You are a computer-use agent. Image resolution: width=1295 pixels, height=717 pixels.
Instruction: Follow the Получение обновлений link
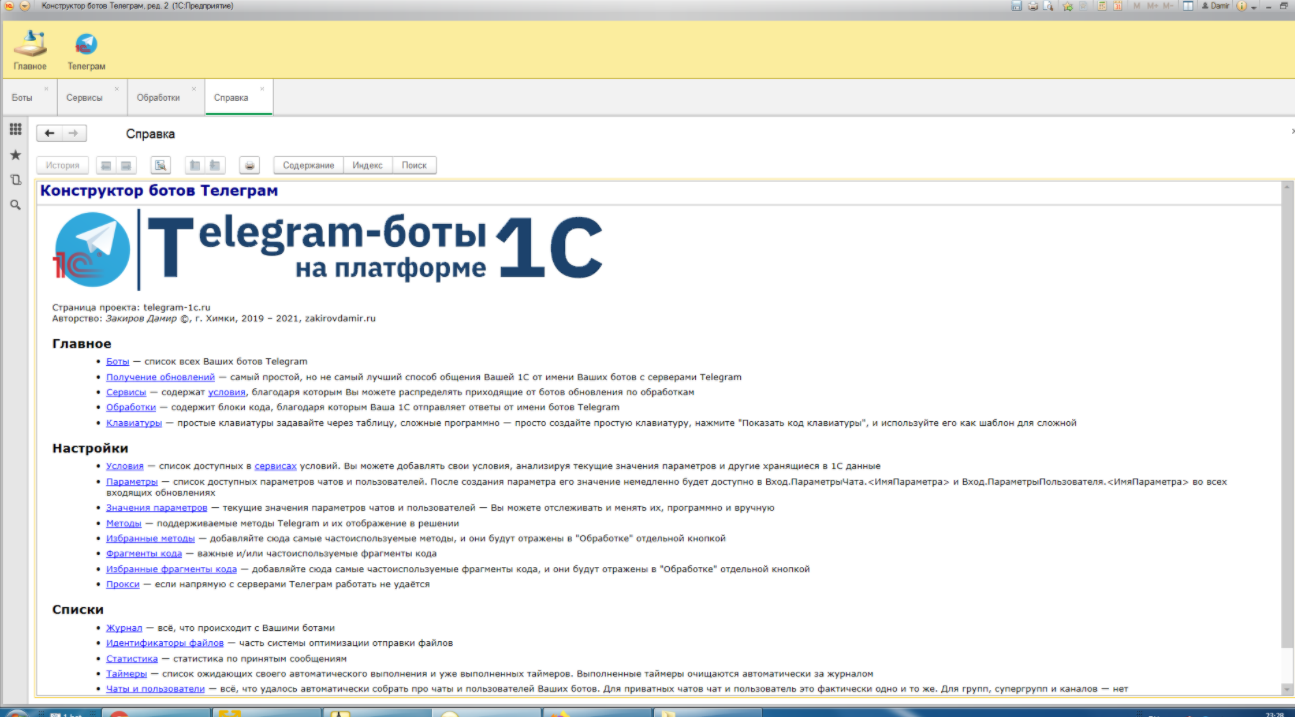(160, 377)
